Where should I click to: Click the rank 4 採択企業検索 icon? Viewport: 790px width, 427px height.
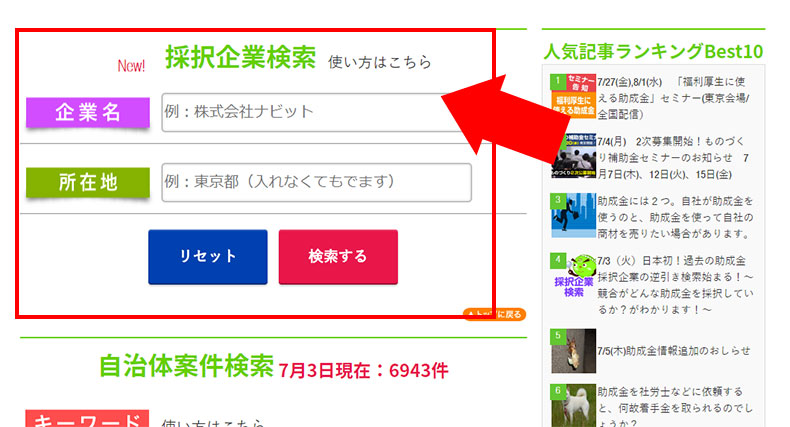coord(573,279)
